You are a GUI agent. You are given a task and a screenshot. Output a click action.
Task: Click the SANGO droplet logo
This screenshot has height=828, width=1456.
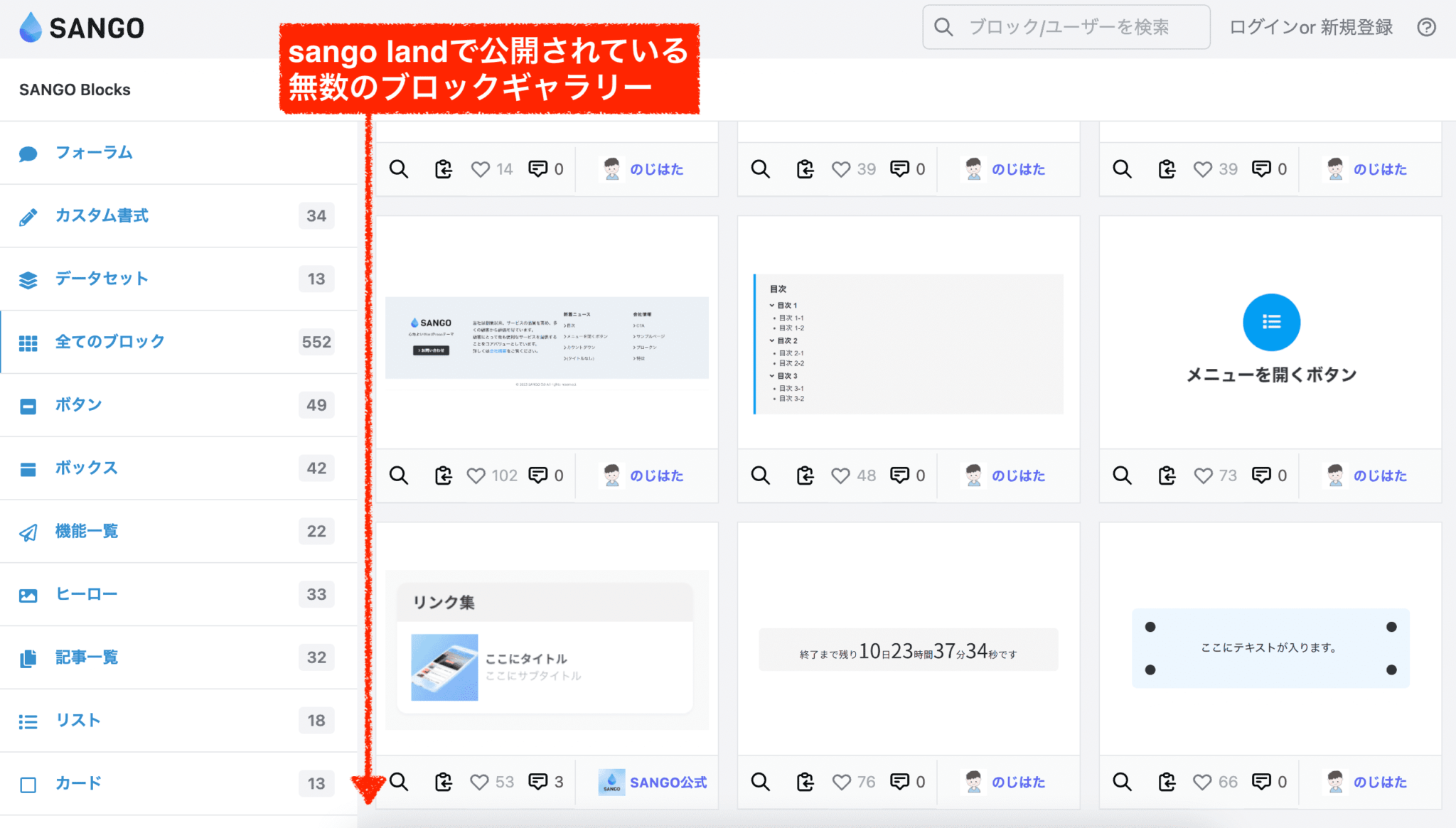(28, 27)
